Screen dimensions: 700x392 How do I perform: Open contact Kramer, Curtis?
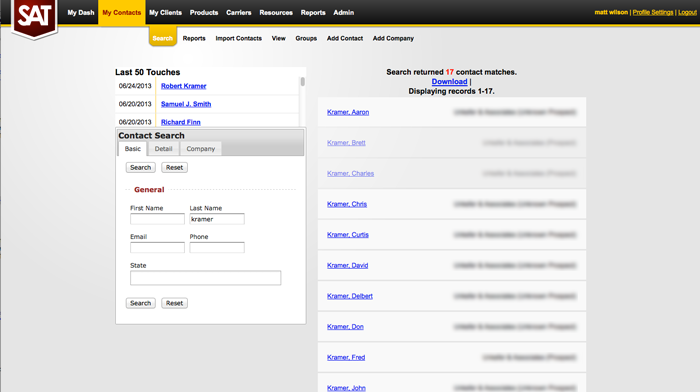click(348, 235)
